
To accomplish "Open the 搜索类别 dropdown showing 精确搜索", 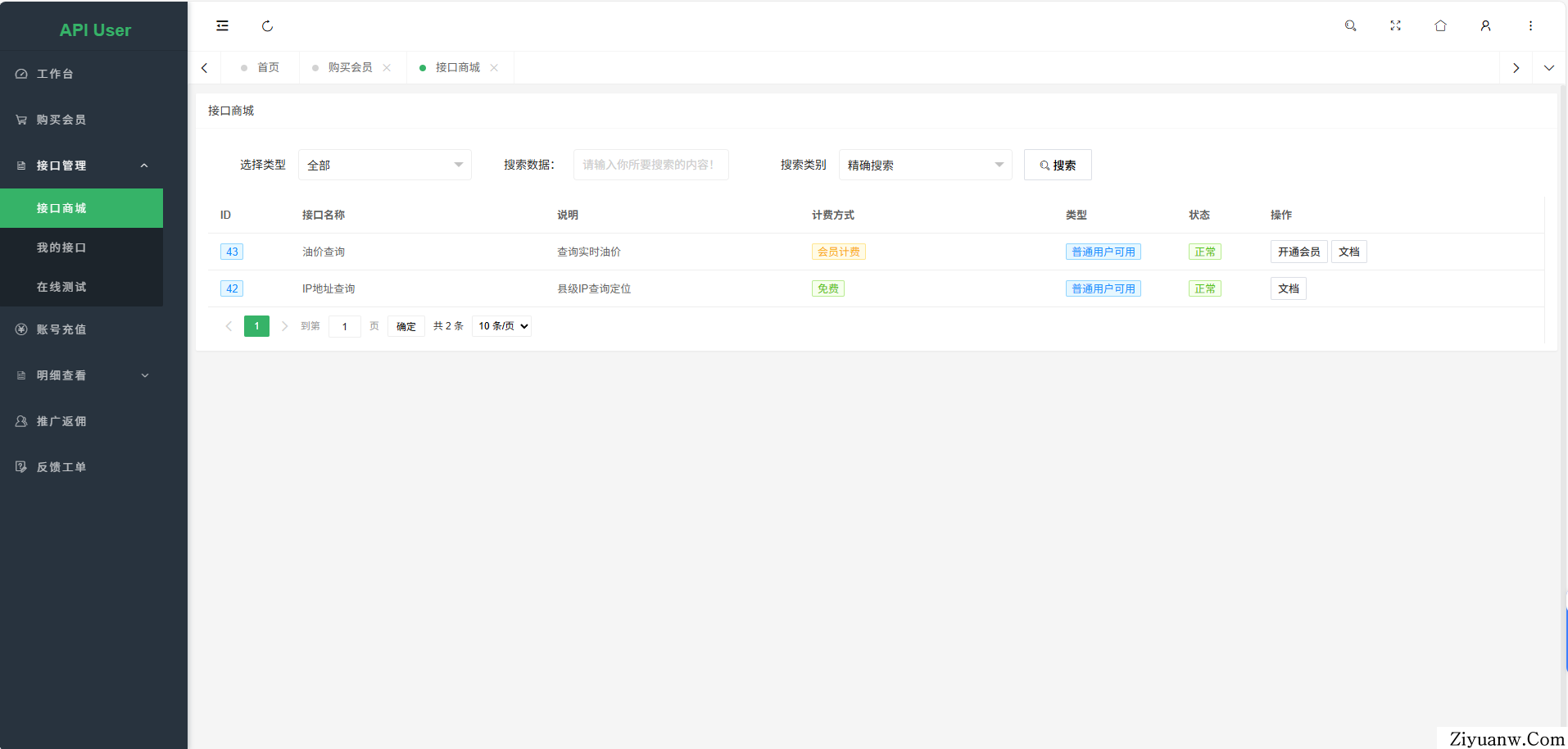I will (x=926, y=165).
